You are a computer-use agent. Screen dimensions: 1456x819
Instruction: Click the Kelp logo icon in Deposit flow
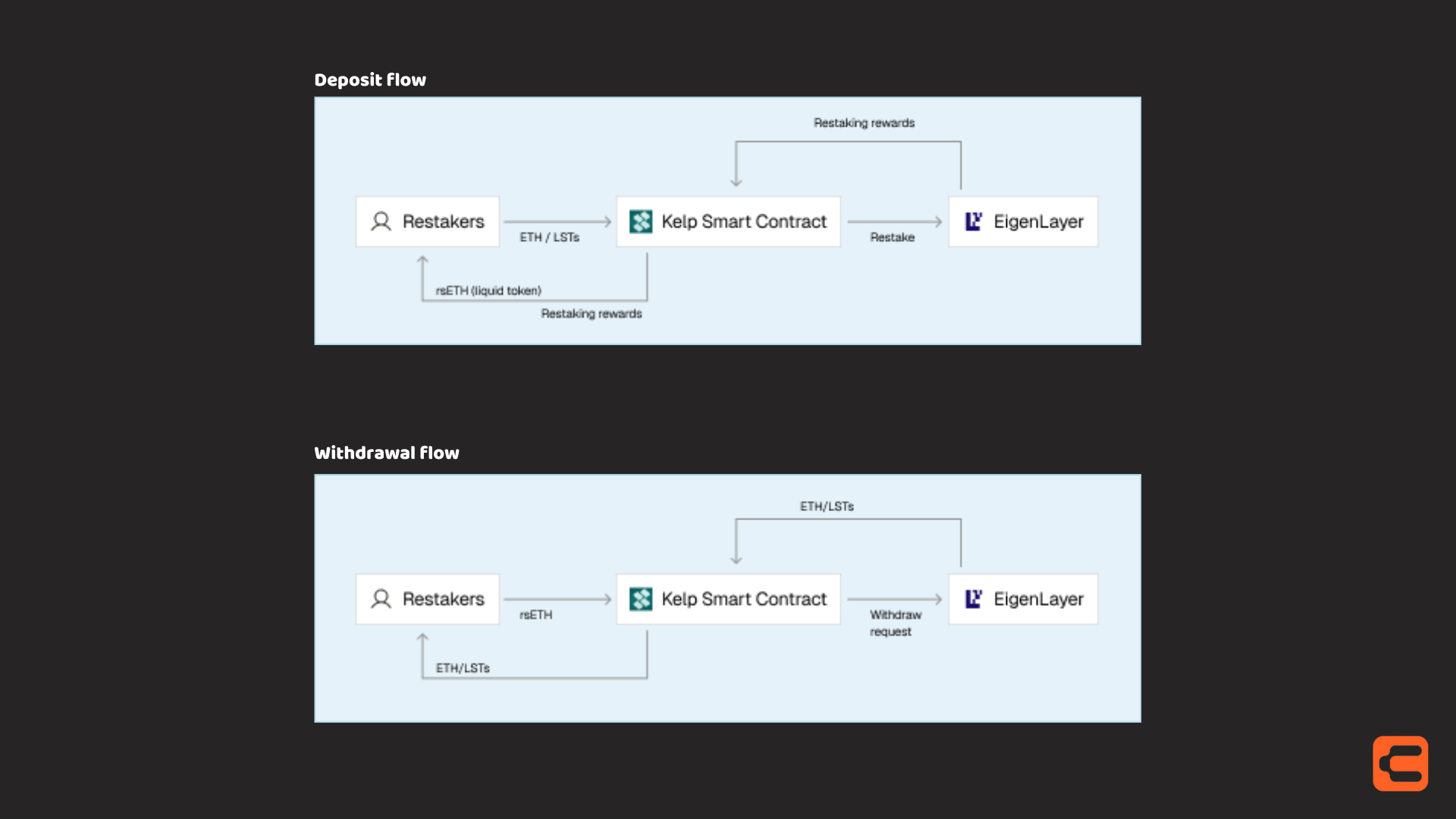641,221
